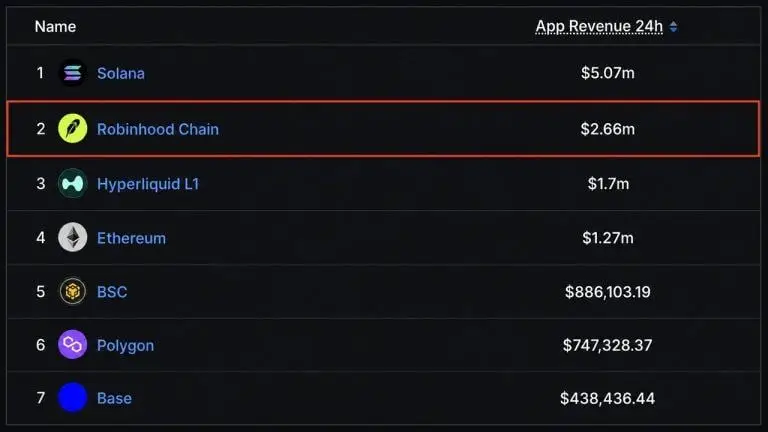Open the Ethereum chain link
This screenshot has height=432, width=768.
pos(131,238)
